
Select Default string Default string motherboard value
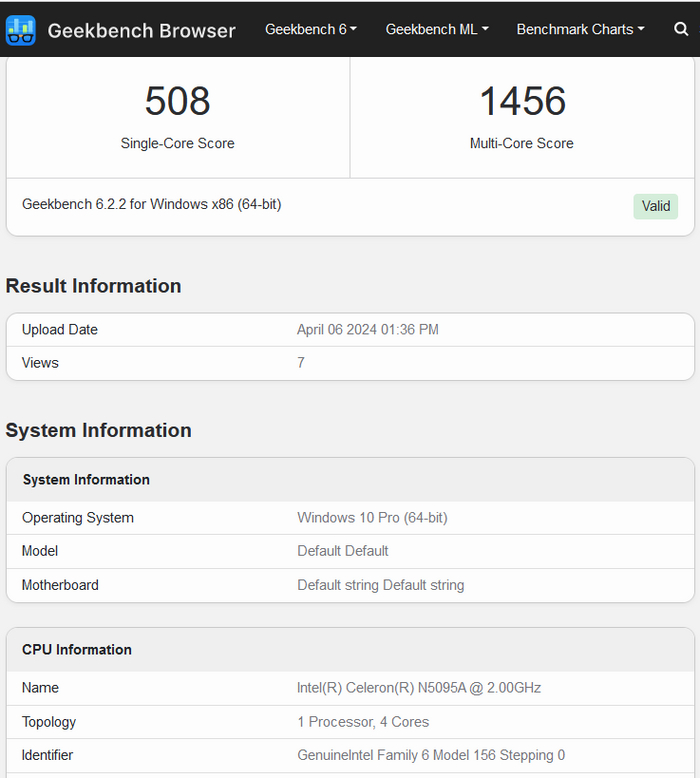(x=381, y=585)
